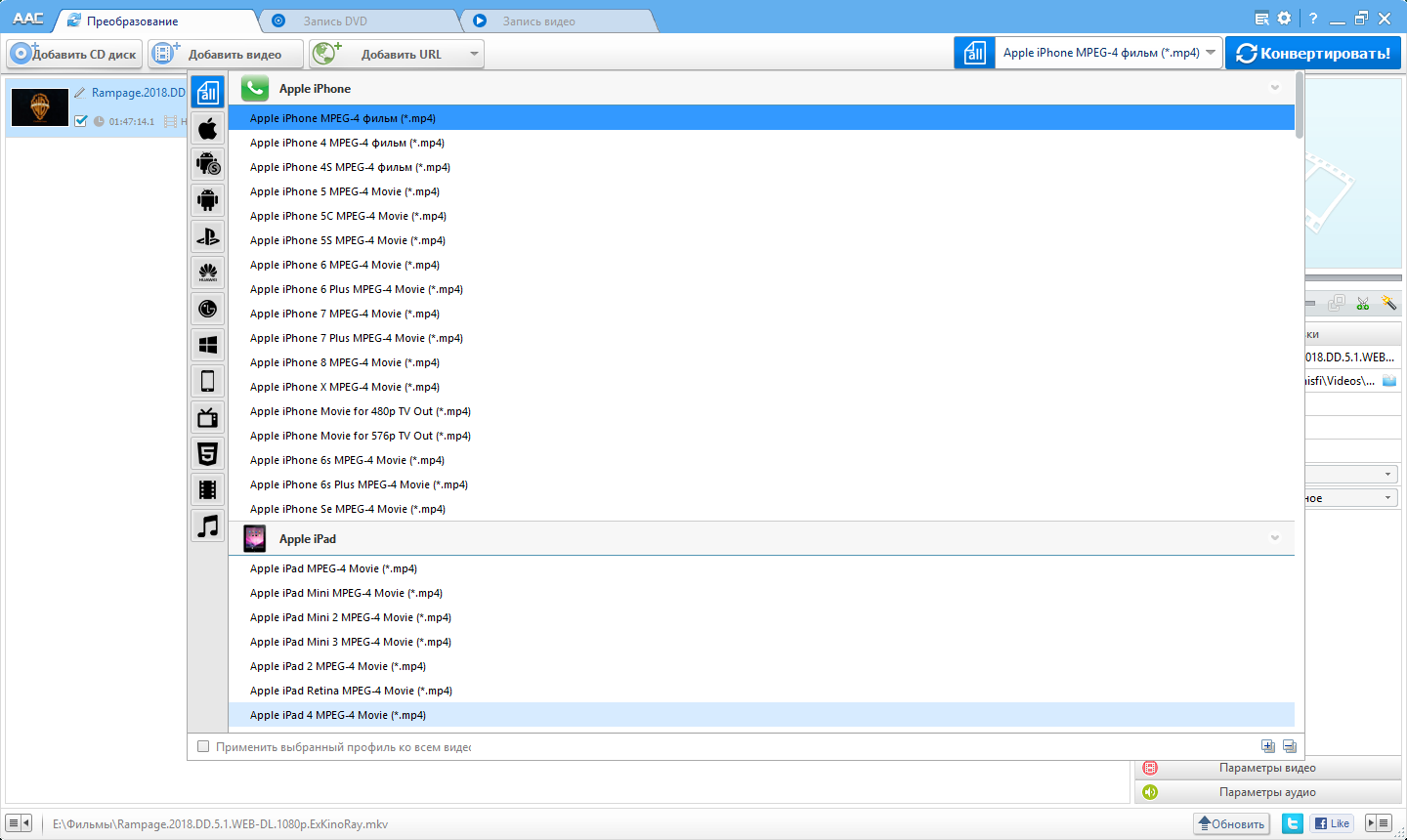Select Apple iPhone Movie for 480p TV Out
This screenshot has height=840, width=1407.
[x=761, y=411]
